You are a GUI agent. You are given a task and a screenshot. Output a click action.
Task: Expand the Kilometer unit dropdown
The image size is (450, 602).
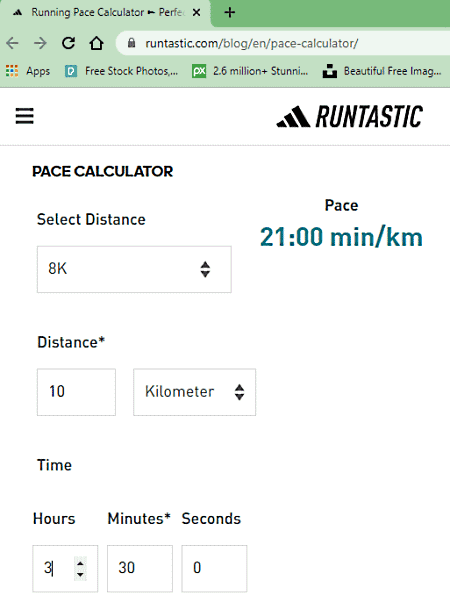coord(195,392)
